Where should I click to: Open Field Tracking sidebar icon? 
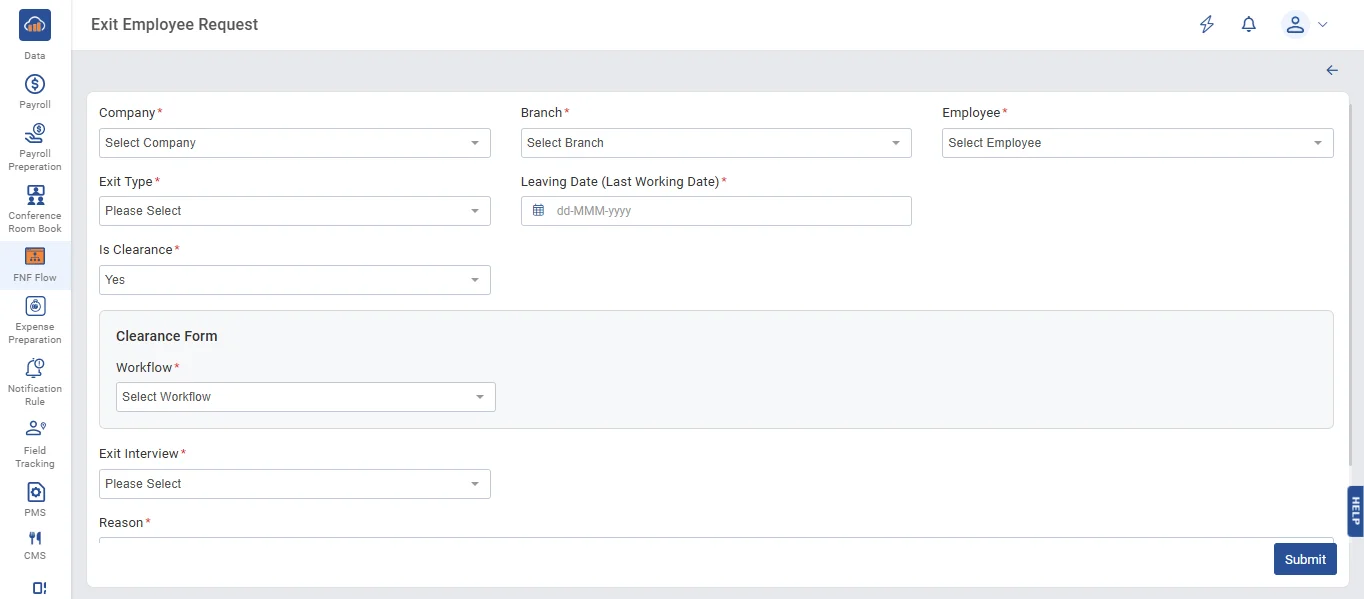[x=35, y=429]
